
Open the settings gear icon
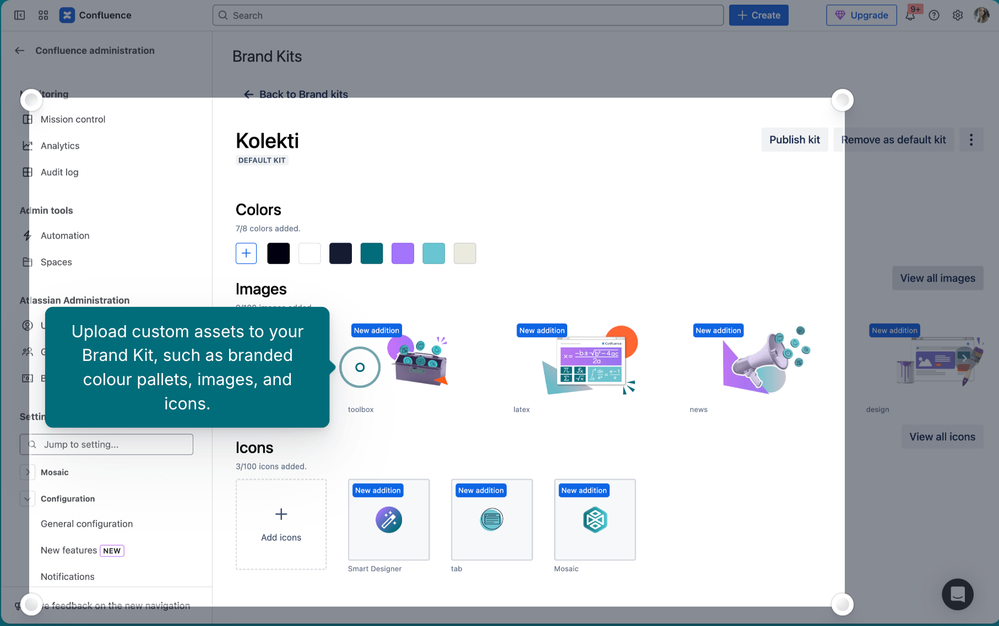pyautogui.click(x=958, y=15)
